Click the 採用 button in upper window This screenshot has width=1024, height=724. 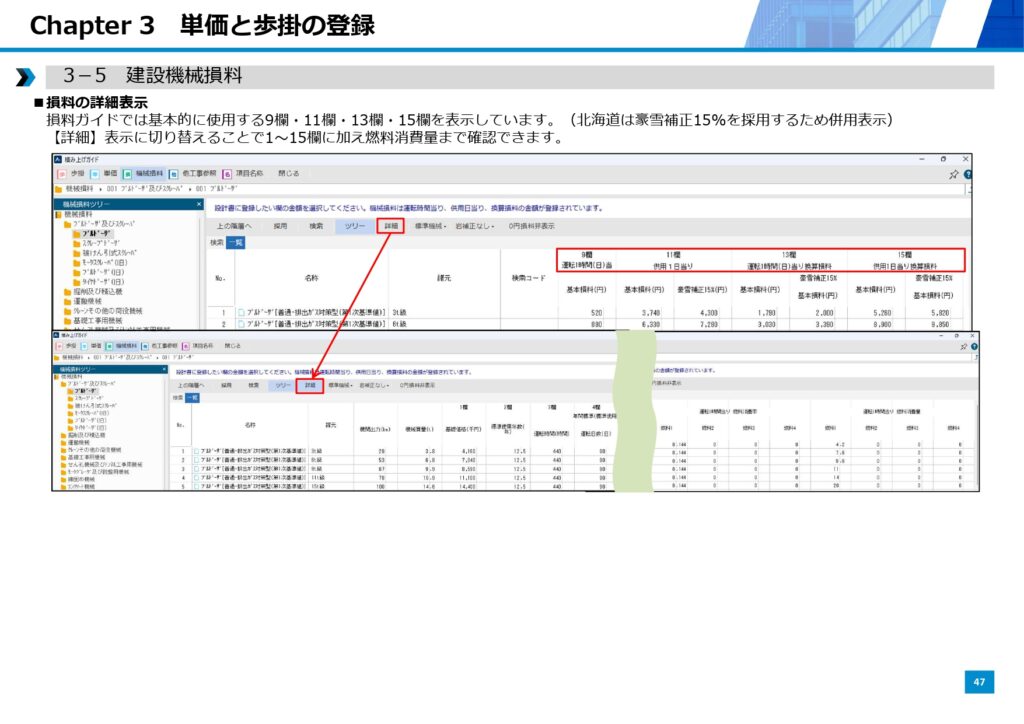pyautogui.click(x=280, y=226)
